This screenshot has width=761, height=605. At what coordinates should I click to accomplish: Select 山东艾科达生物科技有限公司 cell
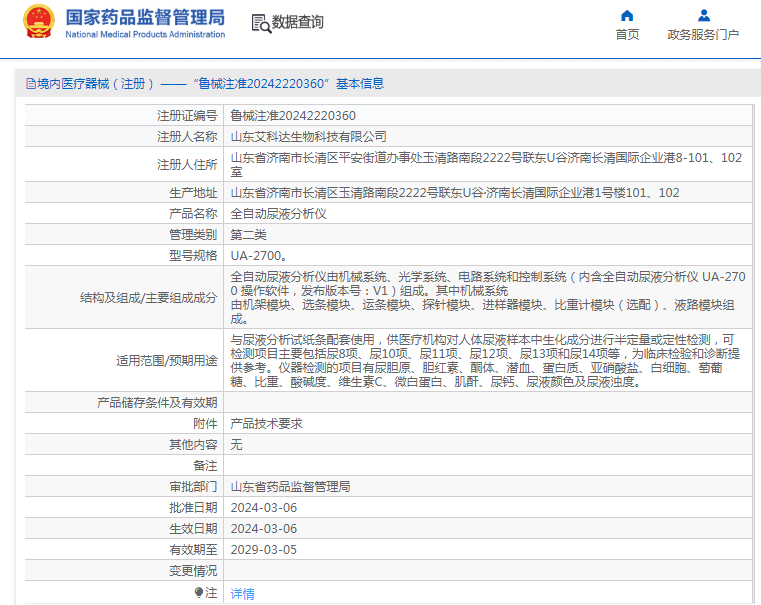[x=308, y=137]
